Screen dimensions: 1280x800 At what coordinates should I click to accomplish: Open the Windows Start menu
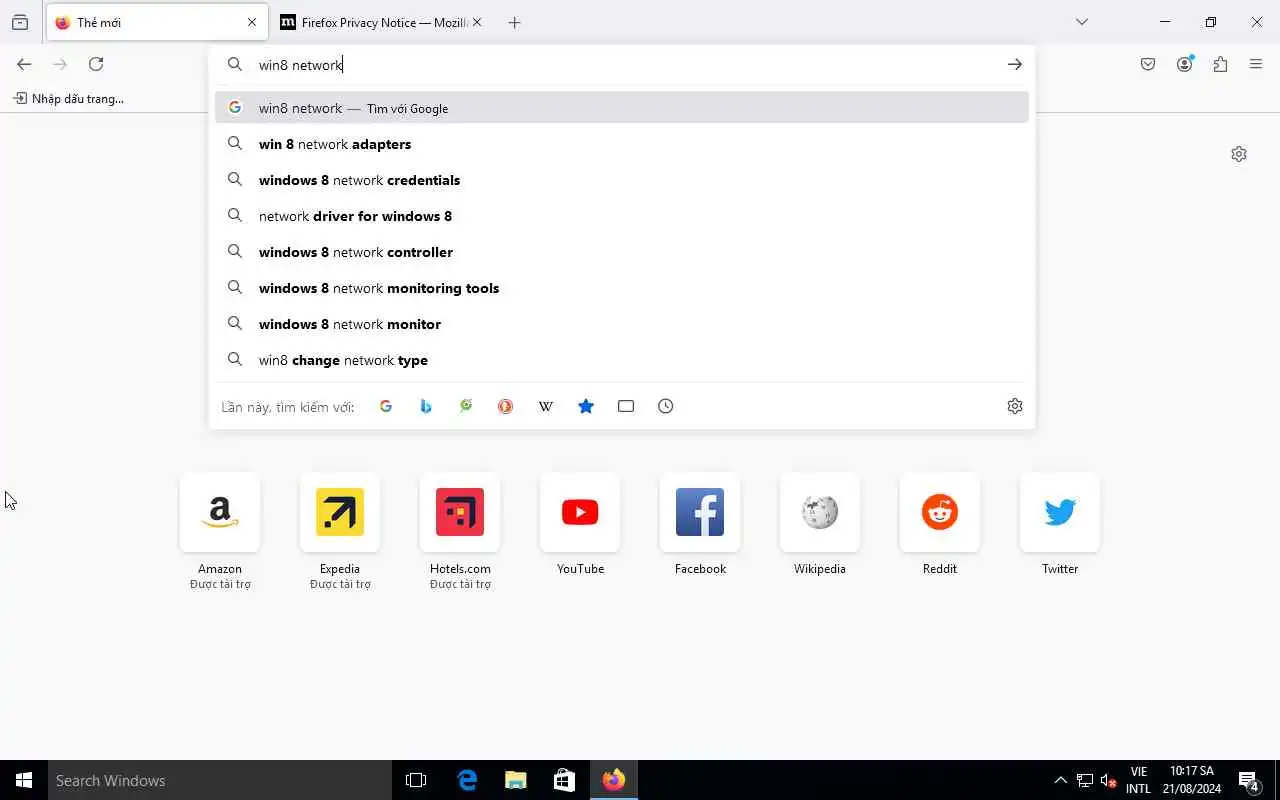coord(24,780)
